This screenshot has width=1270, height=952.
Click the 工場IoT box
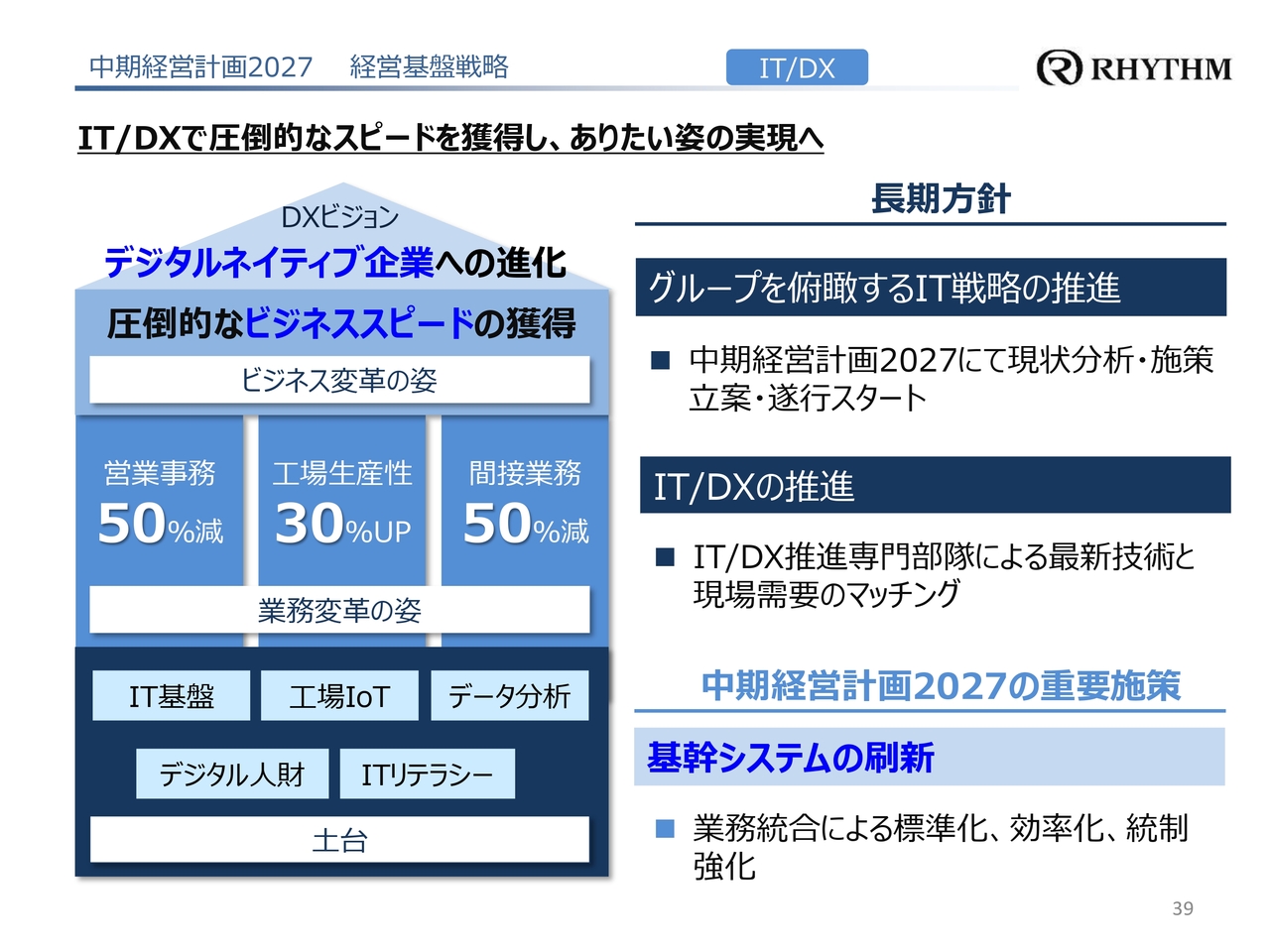coord(339,696)
